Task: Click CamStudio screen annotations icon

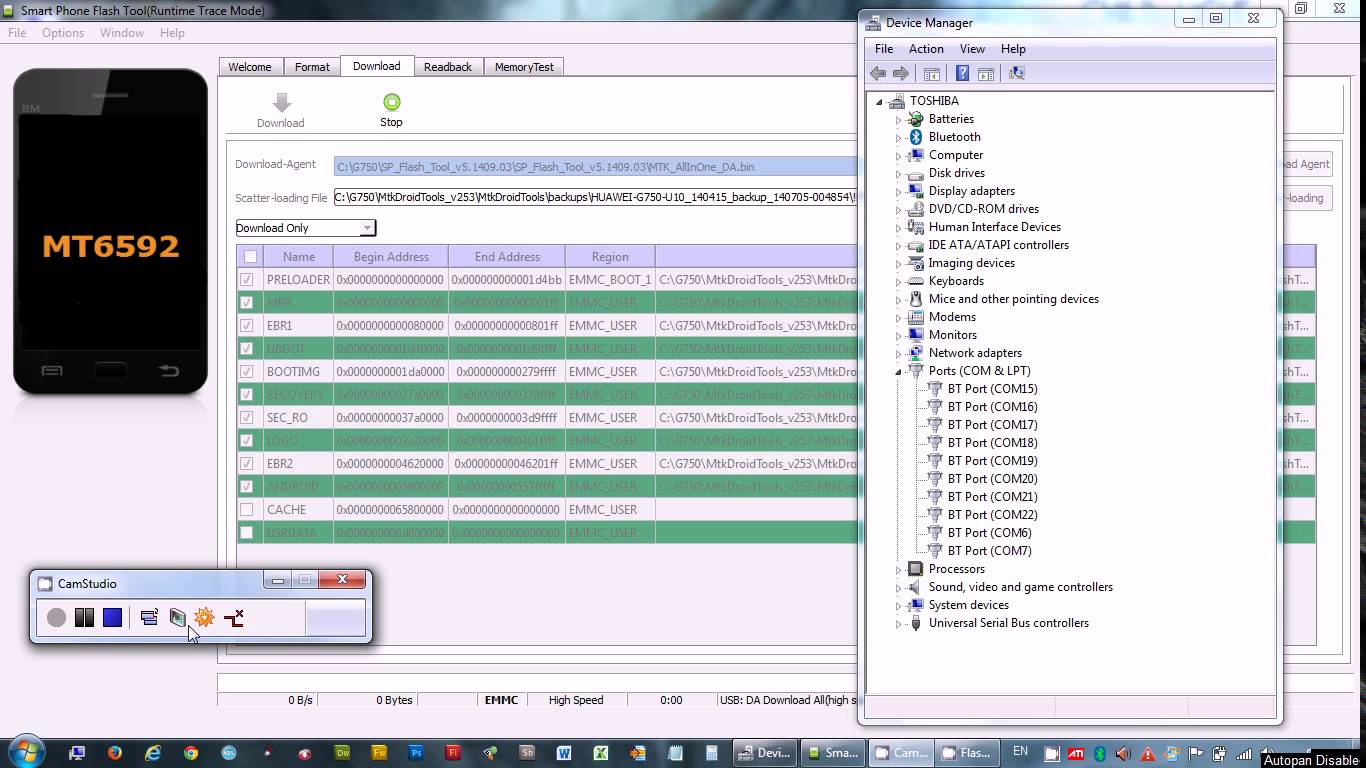Action: 177,618
